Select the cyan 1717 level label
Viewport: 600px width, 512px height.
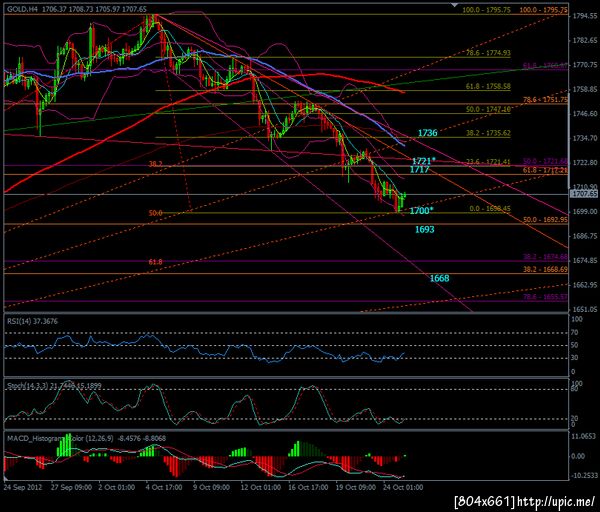[419, 170]
